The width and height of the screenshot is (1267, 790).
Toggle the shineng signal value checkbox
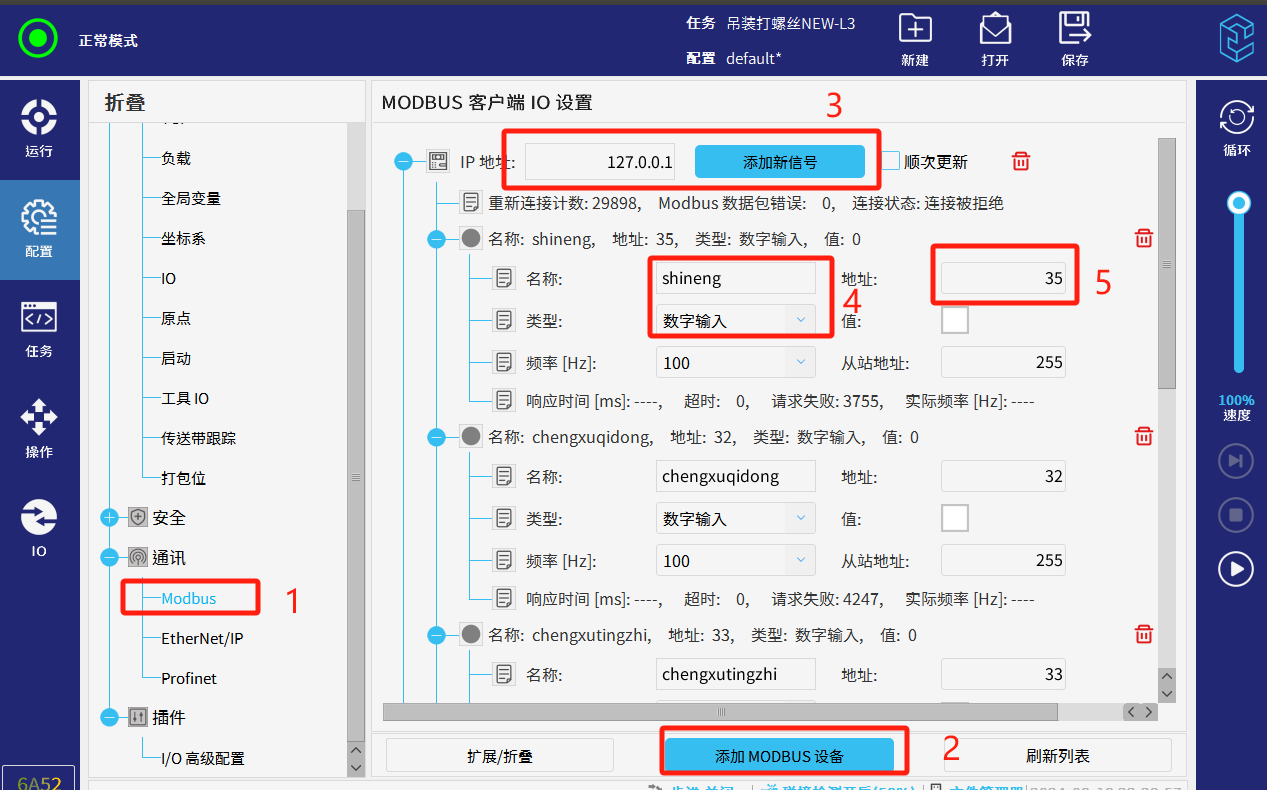coord(955,320)
